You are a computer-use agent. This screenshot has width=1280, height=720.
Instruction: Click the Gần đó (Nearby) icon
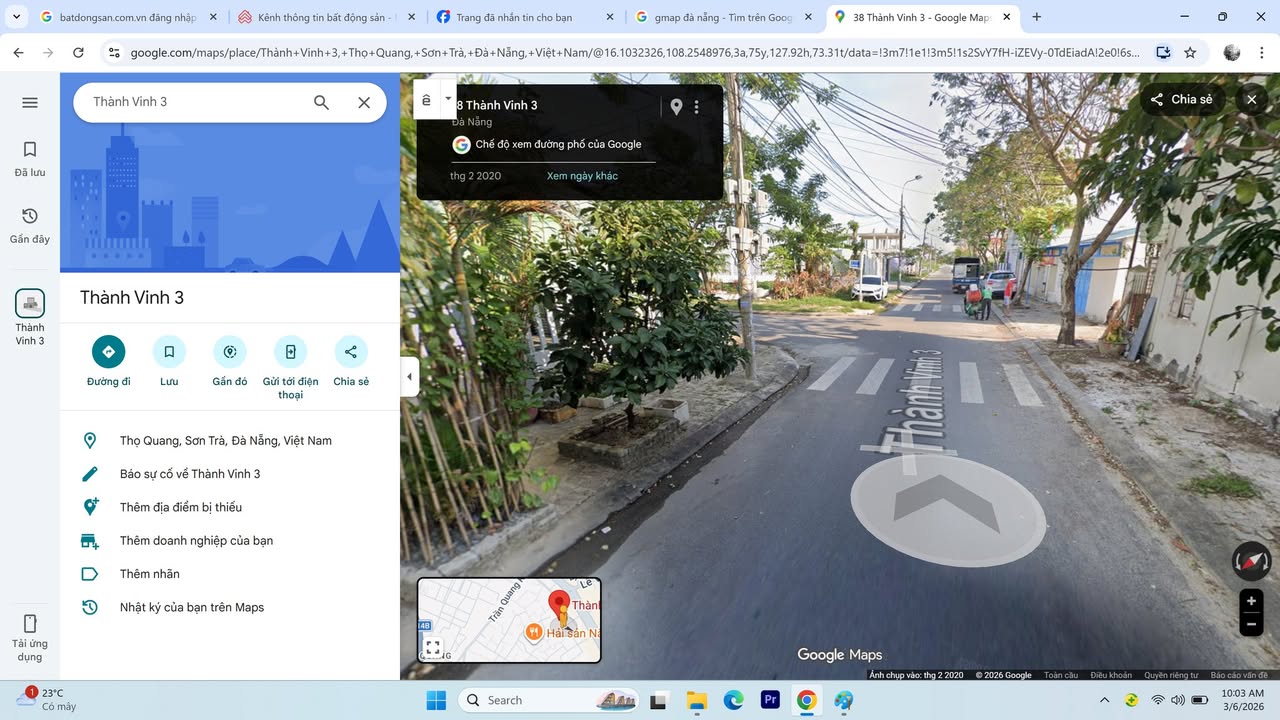[x=229, y=352]
